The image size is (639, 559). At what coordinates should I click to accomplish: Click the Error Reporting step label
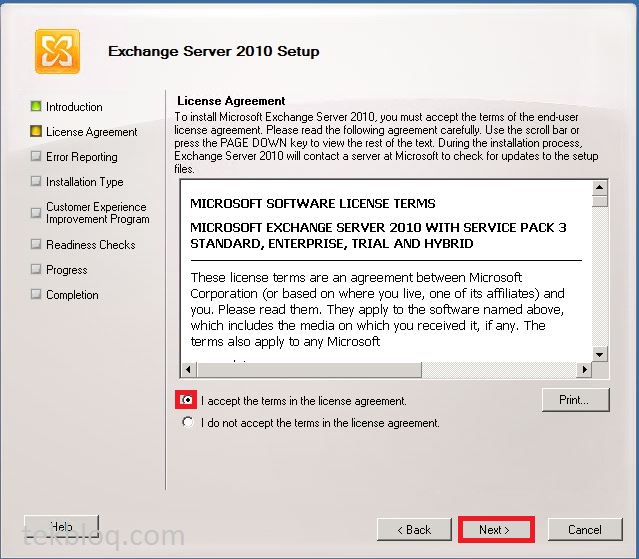(x=82, y=157)
